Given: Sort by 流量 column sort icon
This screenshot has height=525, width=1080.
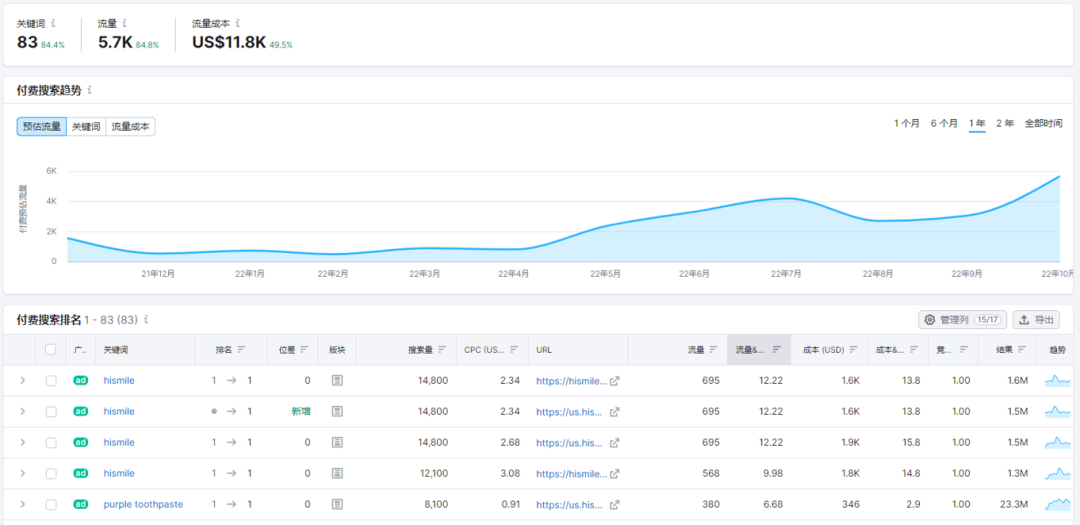Looking at the screenshot, I should click(x=714, y=349).
